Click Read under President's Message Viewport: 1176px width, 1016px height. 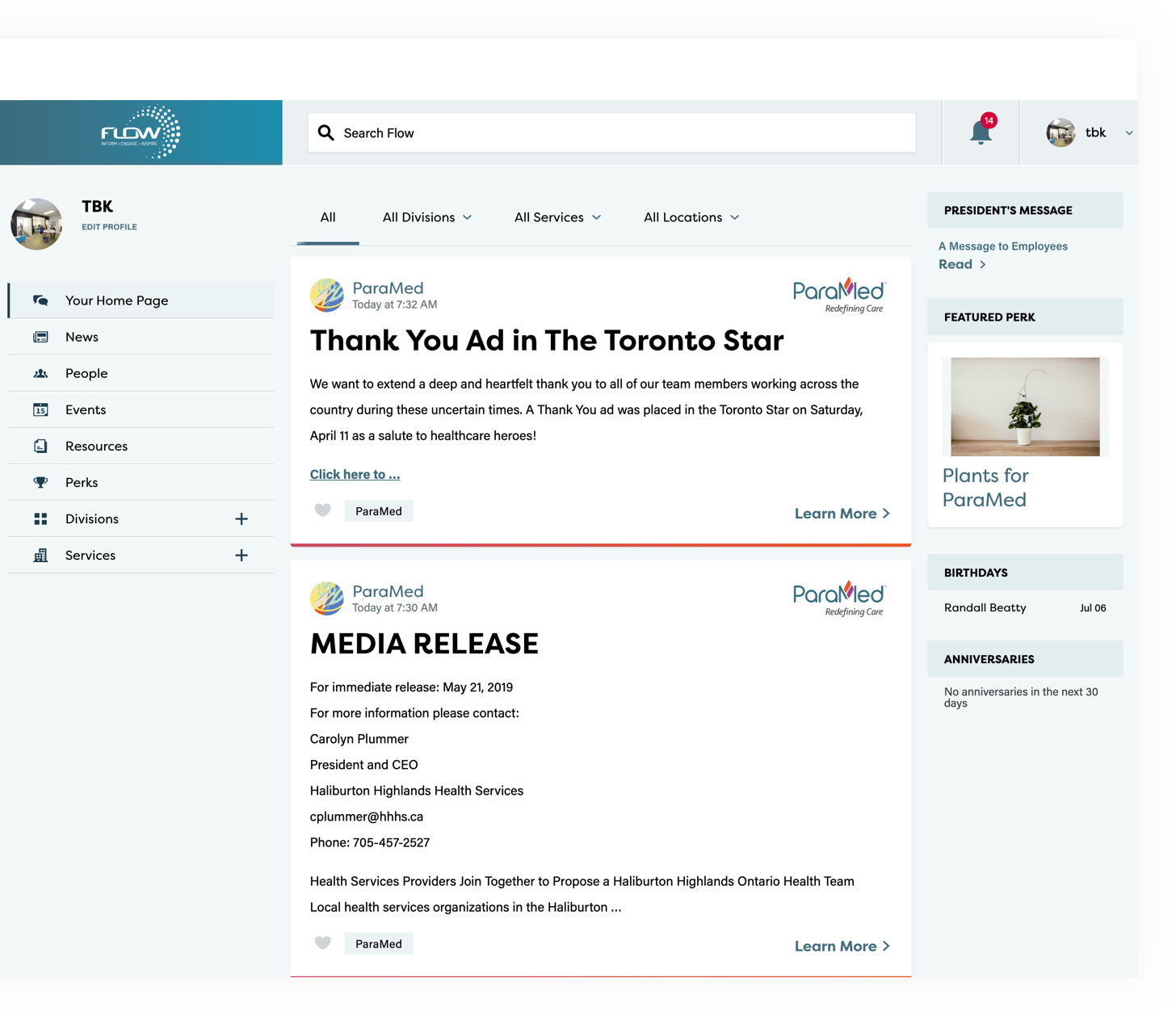[962, 264]
